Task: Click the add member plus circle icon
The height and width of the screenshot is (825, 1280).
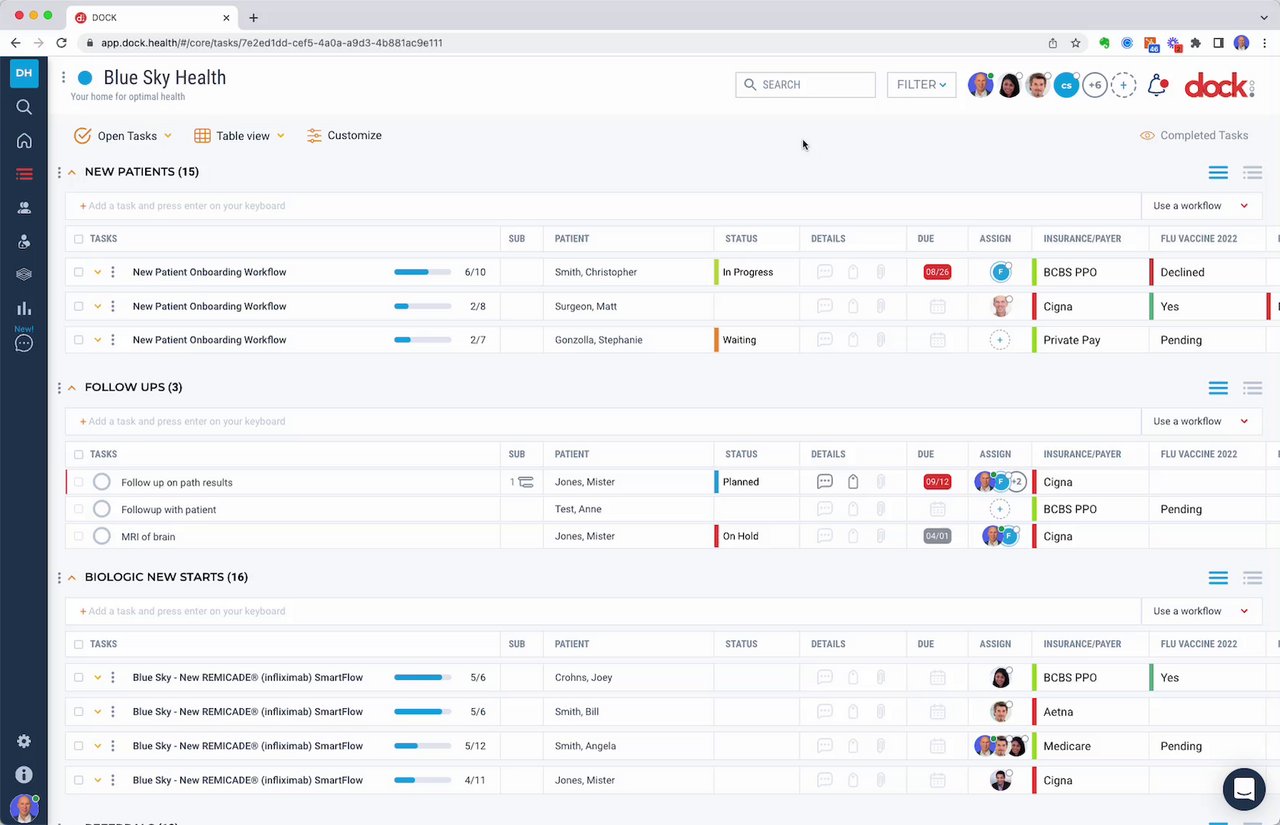Action: (x=1123, y=85)
